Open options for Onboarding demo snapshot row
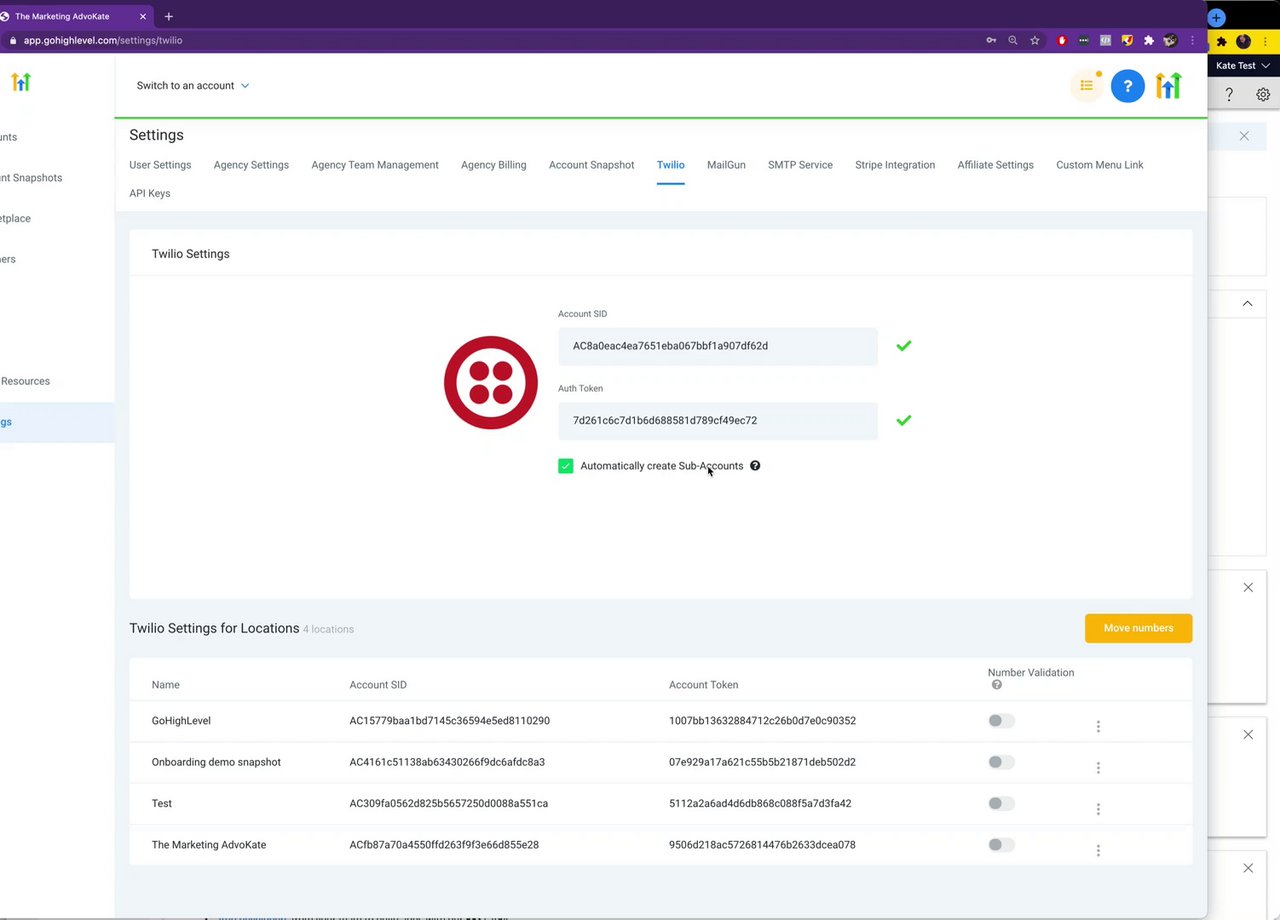Image resolution: width=1280 pixels, height=920 pixels. 1098,767
